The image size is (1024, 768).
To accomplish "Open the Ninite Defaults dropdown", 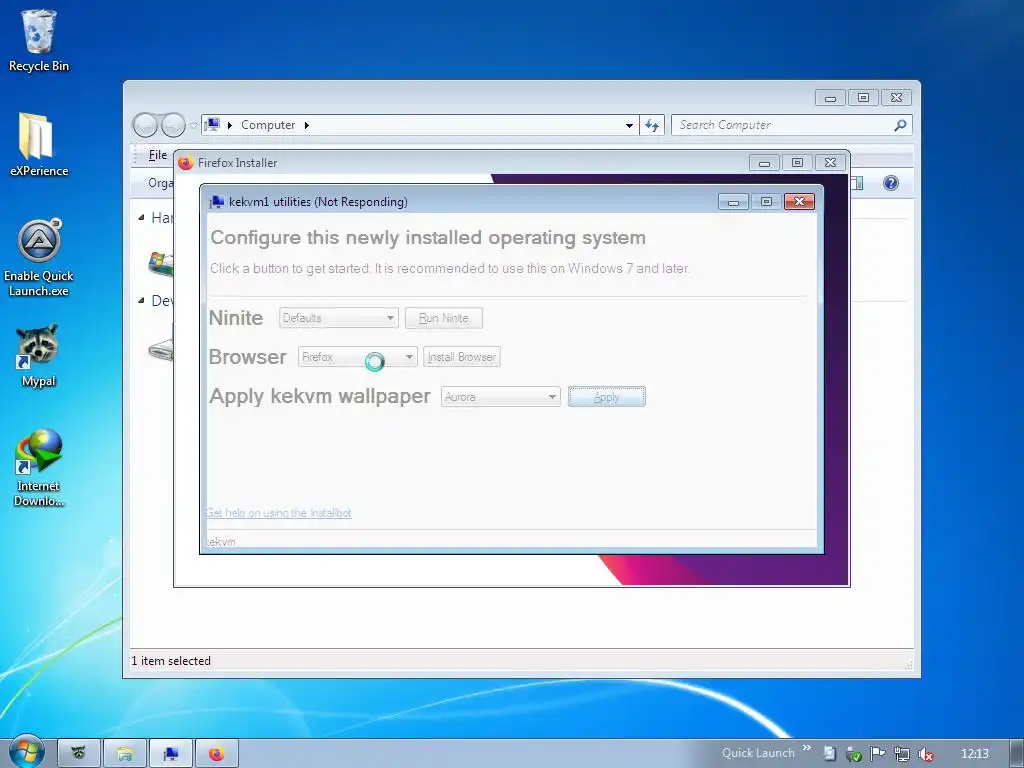I will pos(338,318).
